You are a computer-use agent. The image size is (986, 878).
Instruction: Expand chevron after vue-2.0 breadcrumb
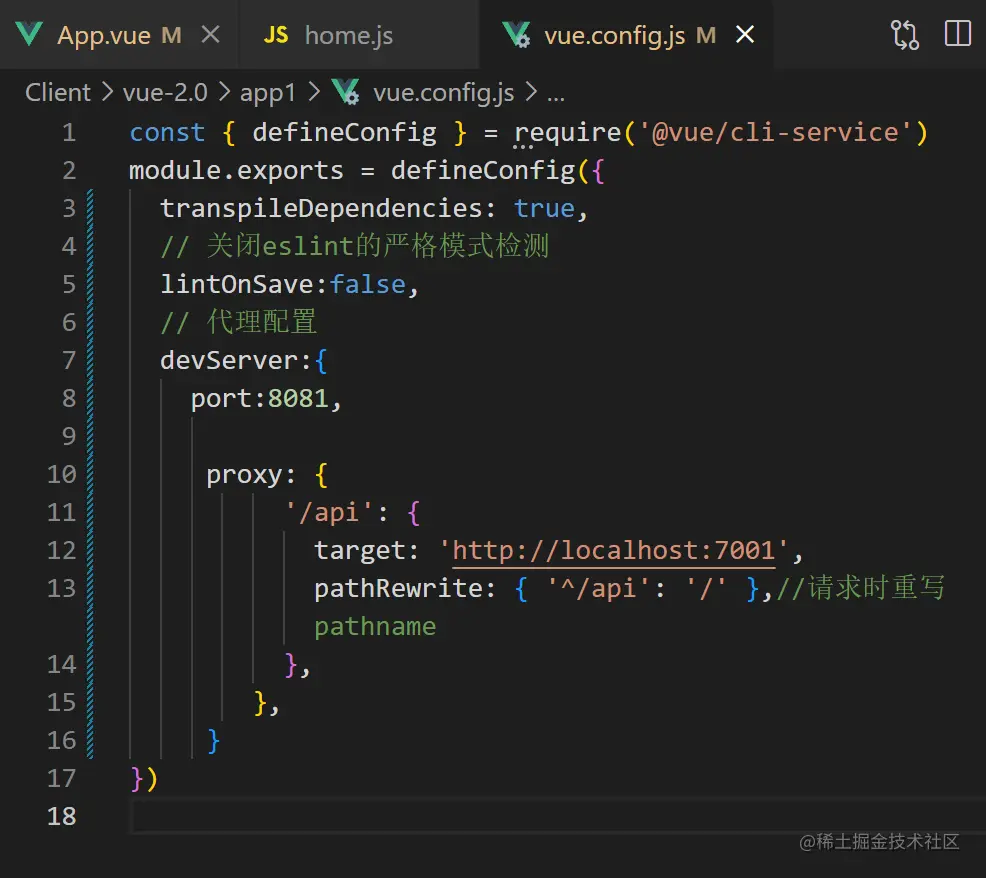pyautogui.click(x=224, y=92)
